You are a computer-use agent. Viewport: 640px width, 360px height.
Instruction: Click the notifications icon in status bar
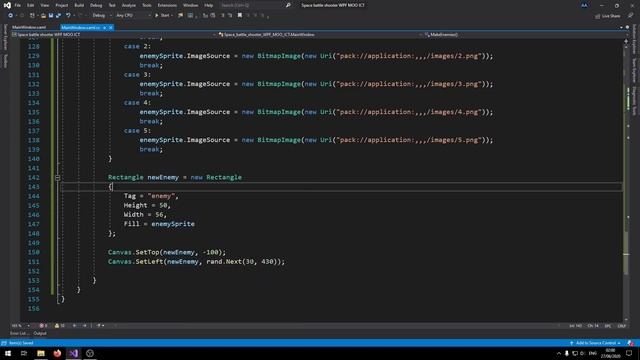coord(631,343)
